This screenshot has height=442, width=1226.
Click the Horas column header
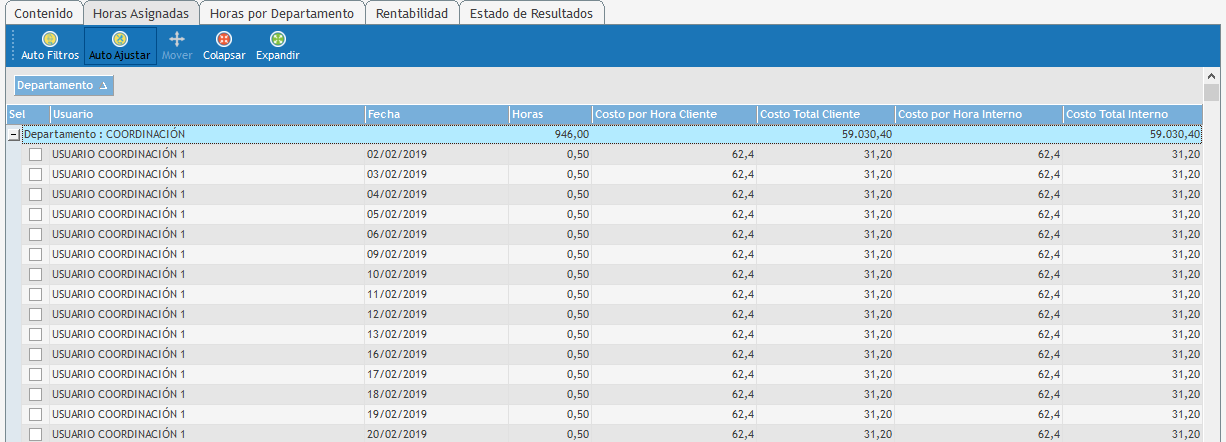pyautogui.click(x=549, y=115)
